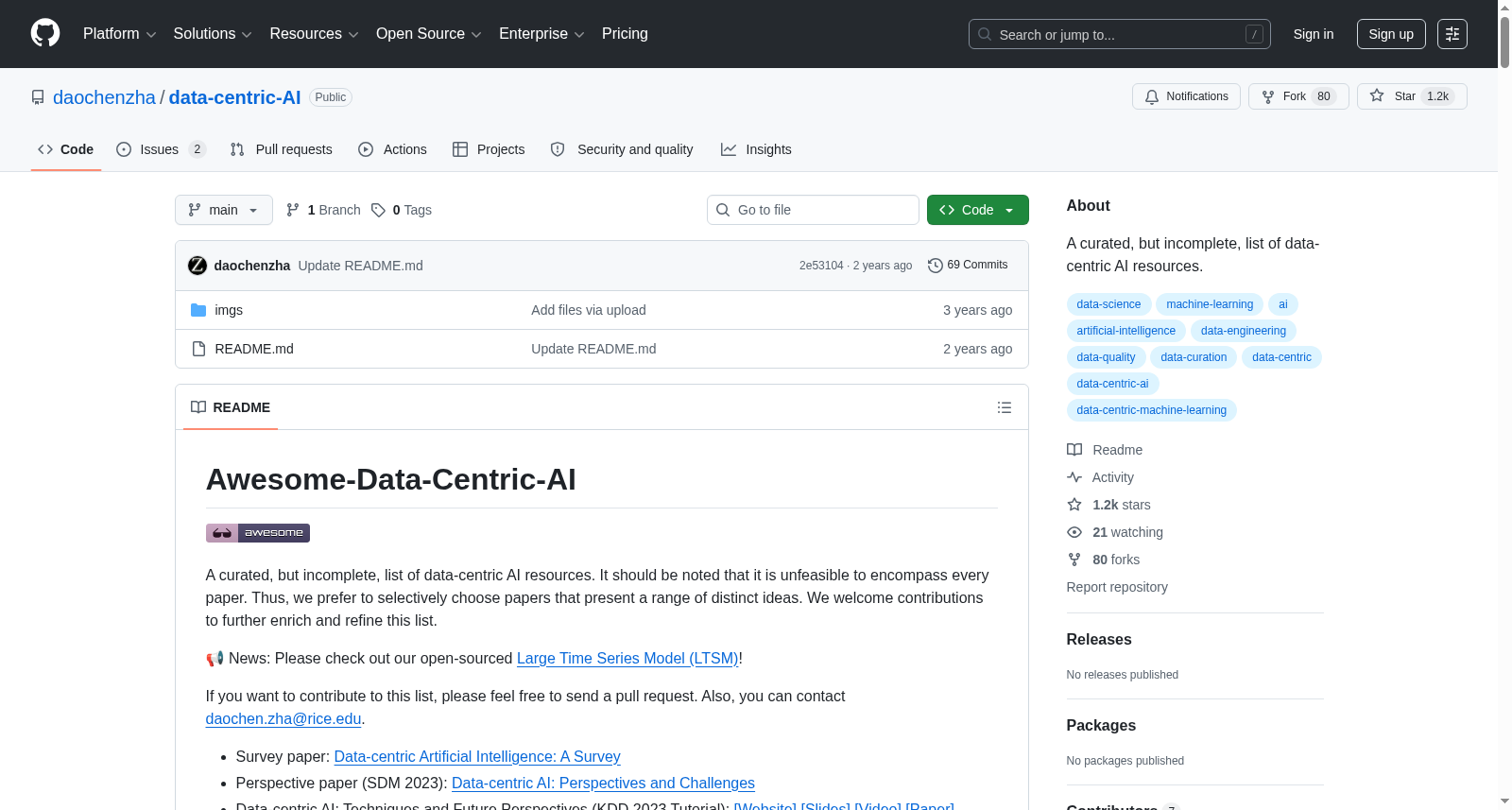Switch to the Code tab
Viewport: 1512px width, 810px height.
pos(66,149)
